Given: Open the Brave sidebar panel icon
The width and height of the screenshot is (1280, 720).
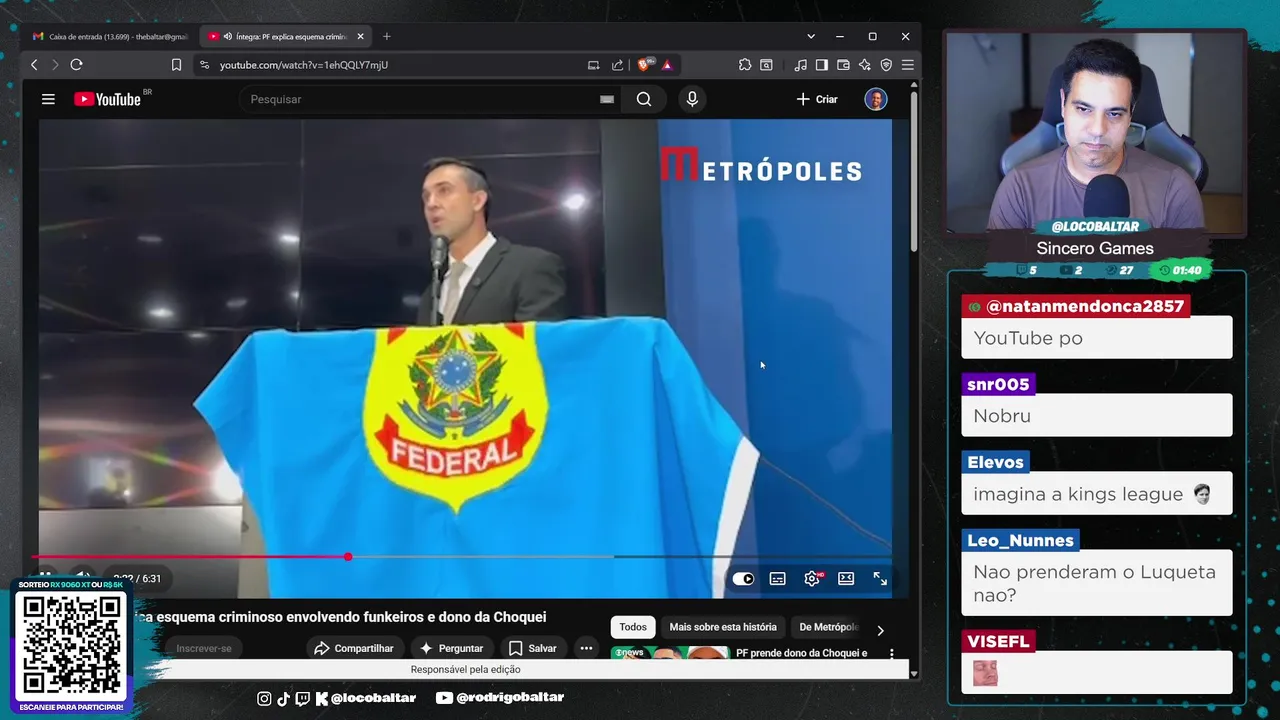Looking at the screenshot, I should (x=821, y=65).
